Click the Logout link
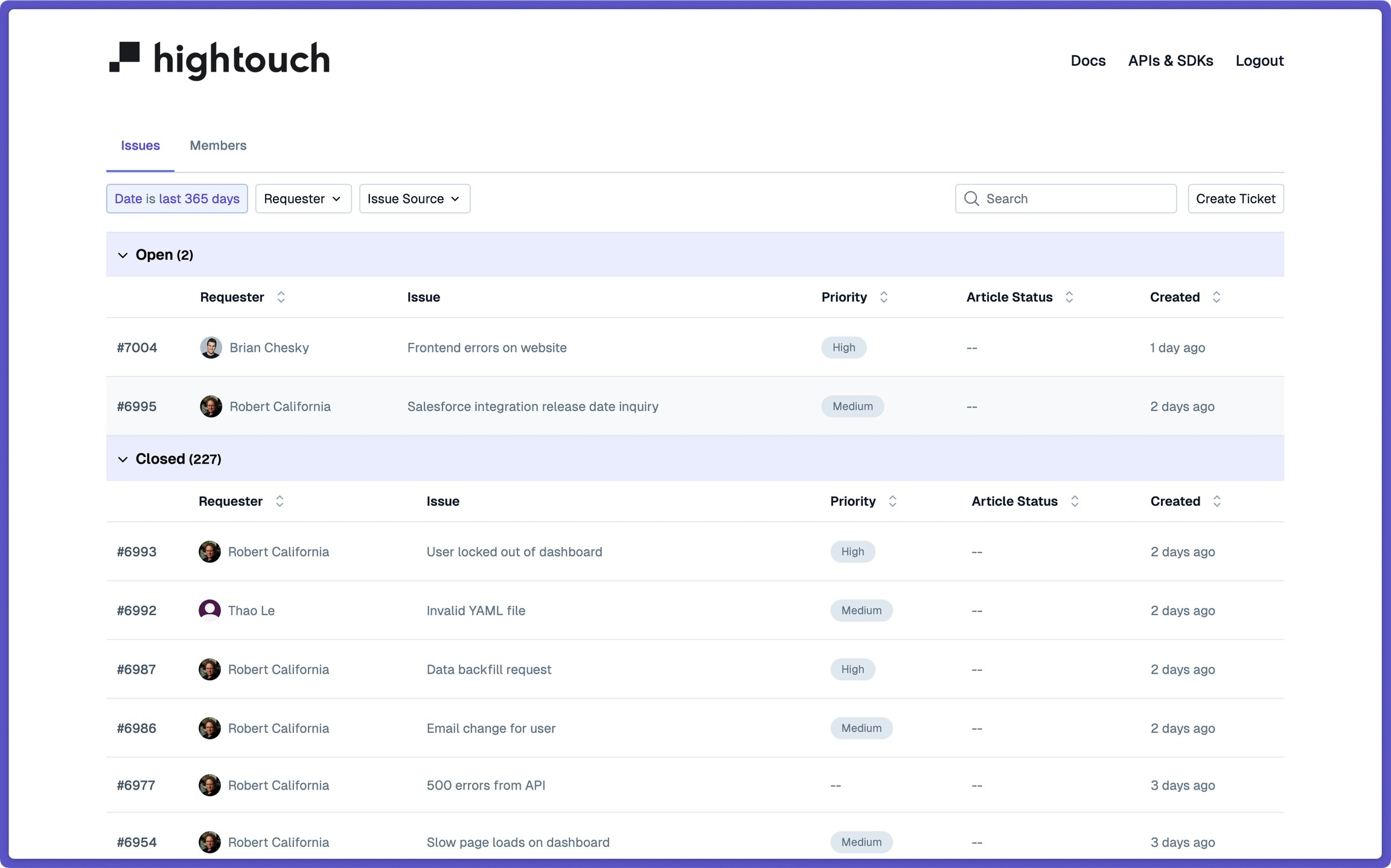The width and height of the screenshot is (1391, 868). pos(1259,60)
